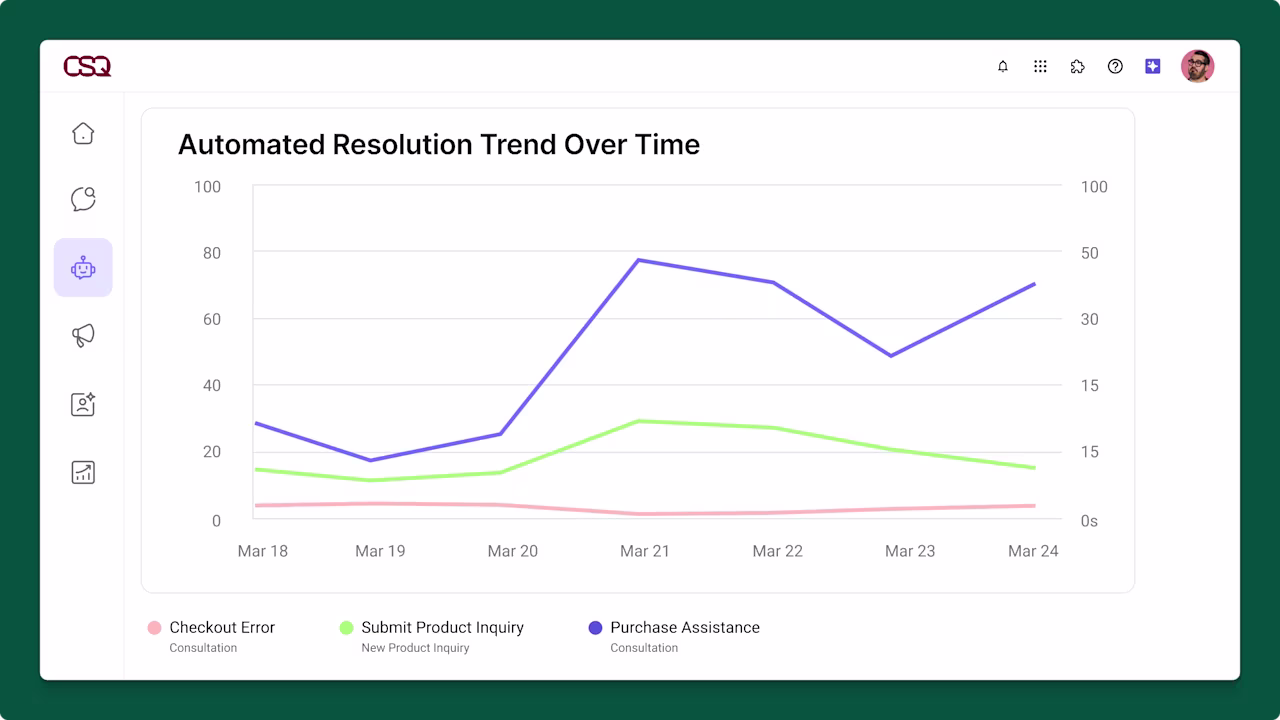
Task: Click the New Product Inquiry subtitle
Action: pos(415,648)
